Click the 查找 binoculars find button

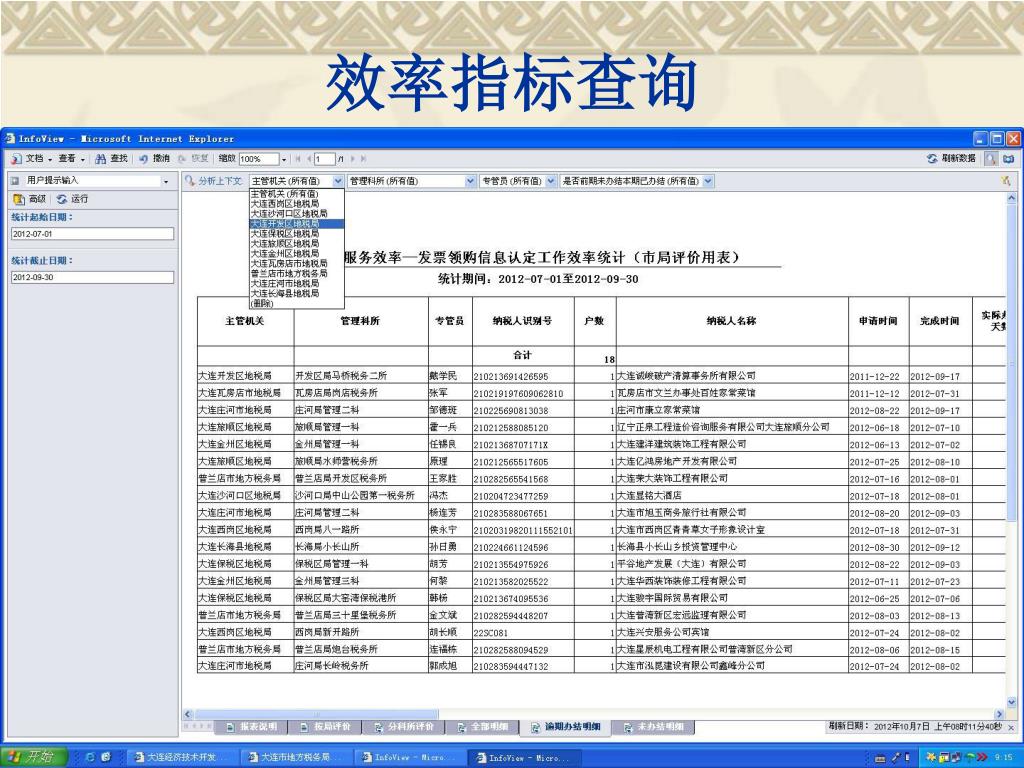[x=112, y=159]
